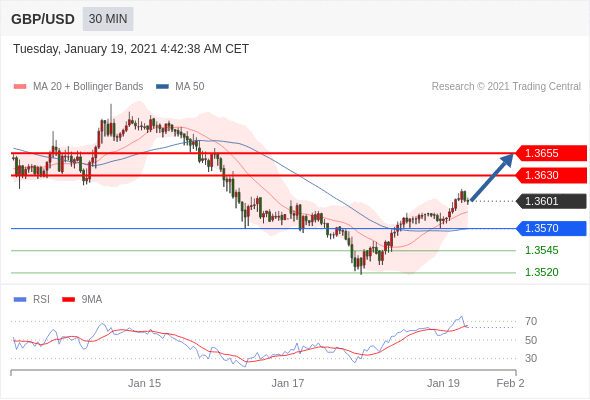
Task: Click the Research © 2021 Trading Central credit
Action: [x=506, y=87]
